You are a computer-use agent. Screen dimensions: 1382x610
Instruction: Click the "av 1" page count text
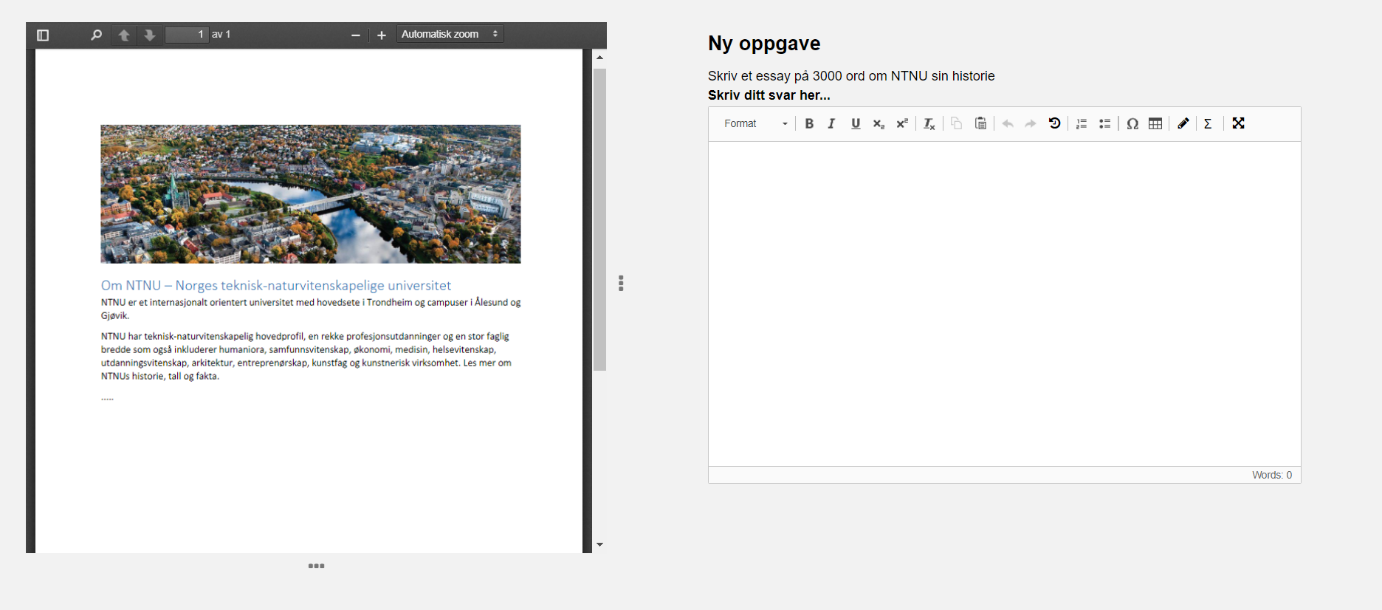click(x=221, y=35)
